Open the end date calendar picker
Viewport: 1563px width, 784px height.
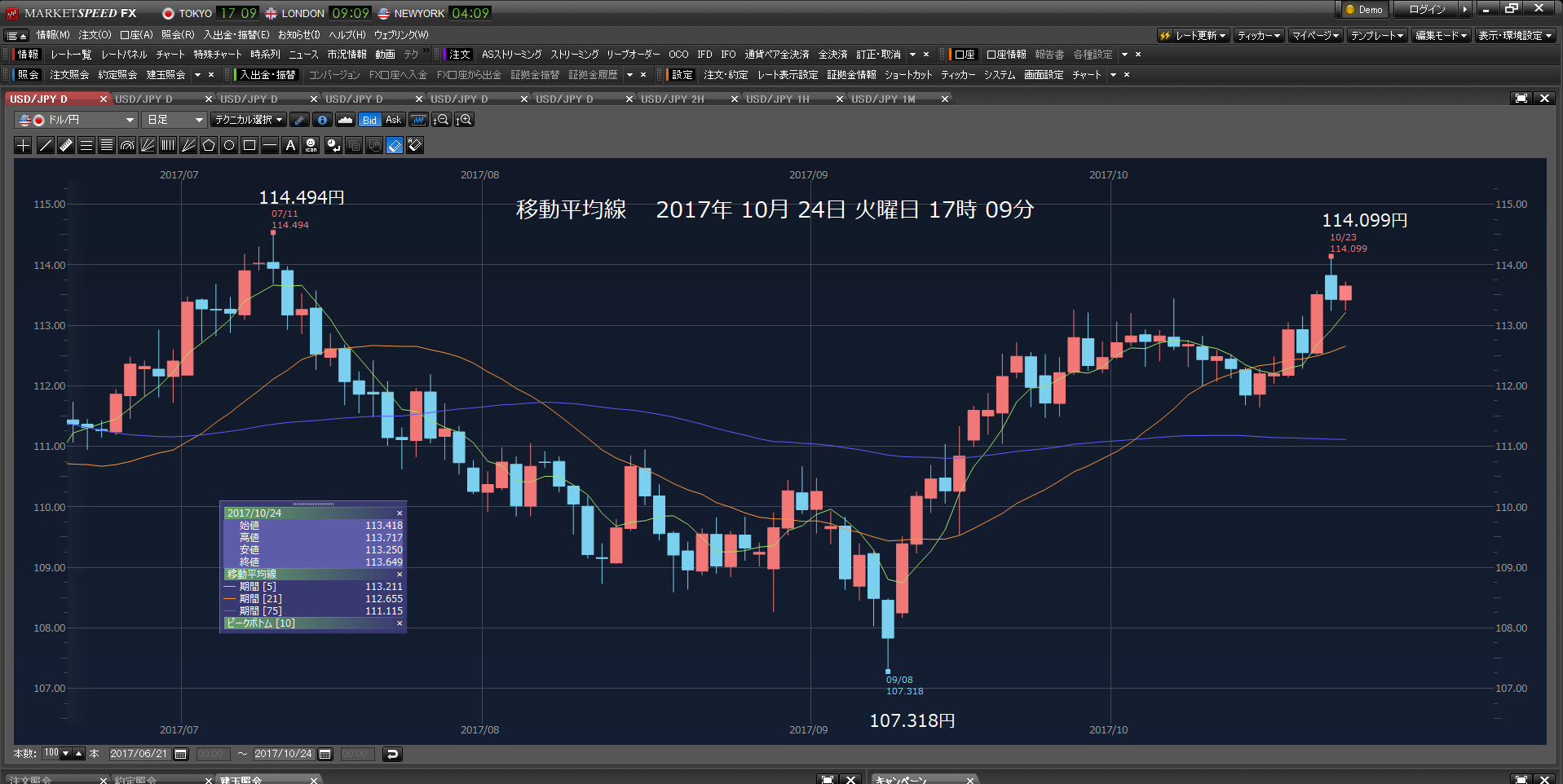point(325,754)
